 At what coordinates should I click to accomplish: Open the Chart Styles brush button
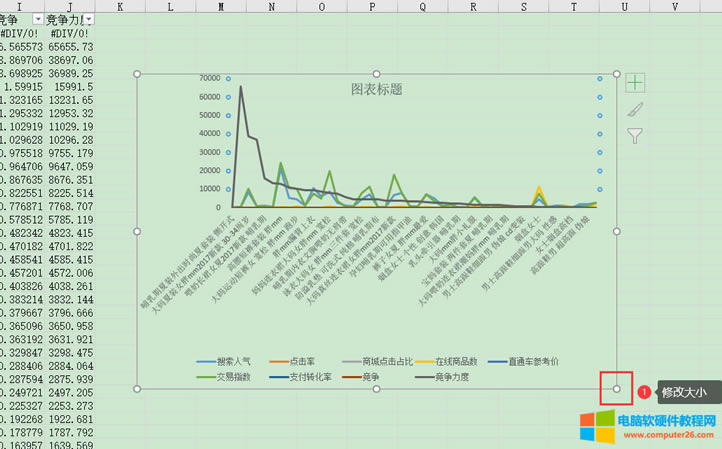point(635,110)
